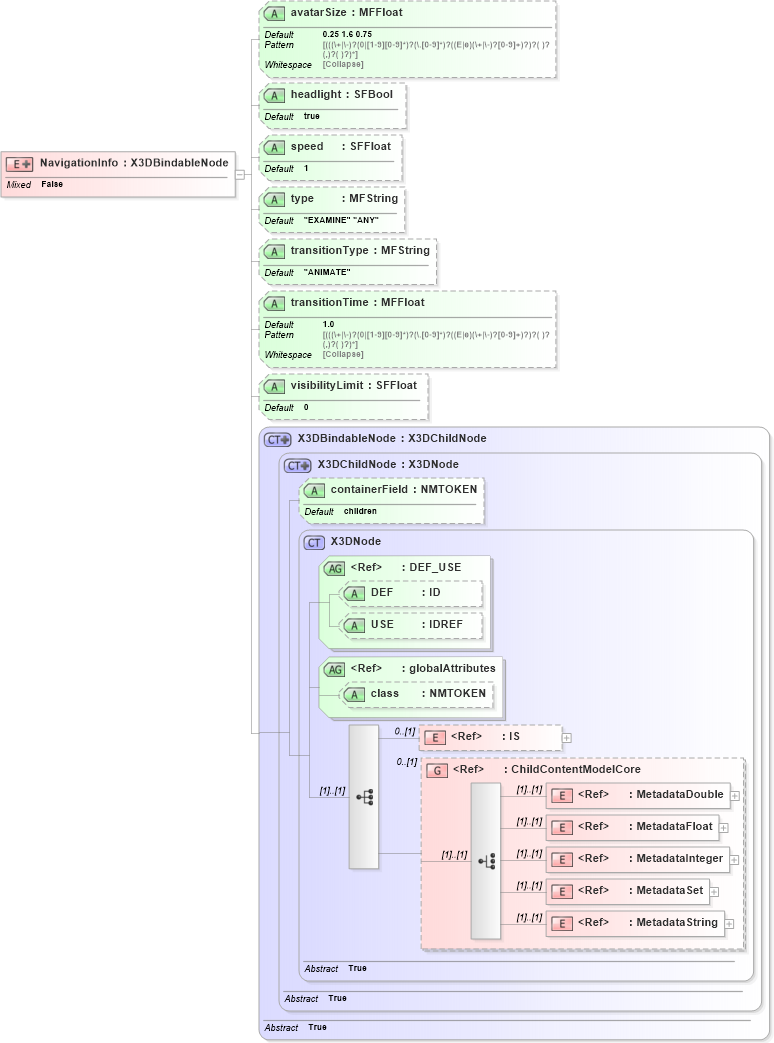Select the X3DBindableNode : X3DChildNode title

click(392, 438)
